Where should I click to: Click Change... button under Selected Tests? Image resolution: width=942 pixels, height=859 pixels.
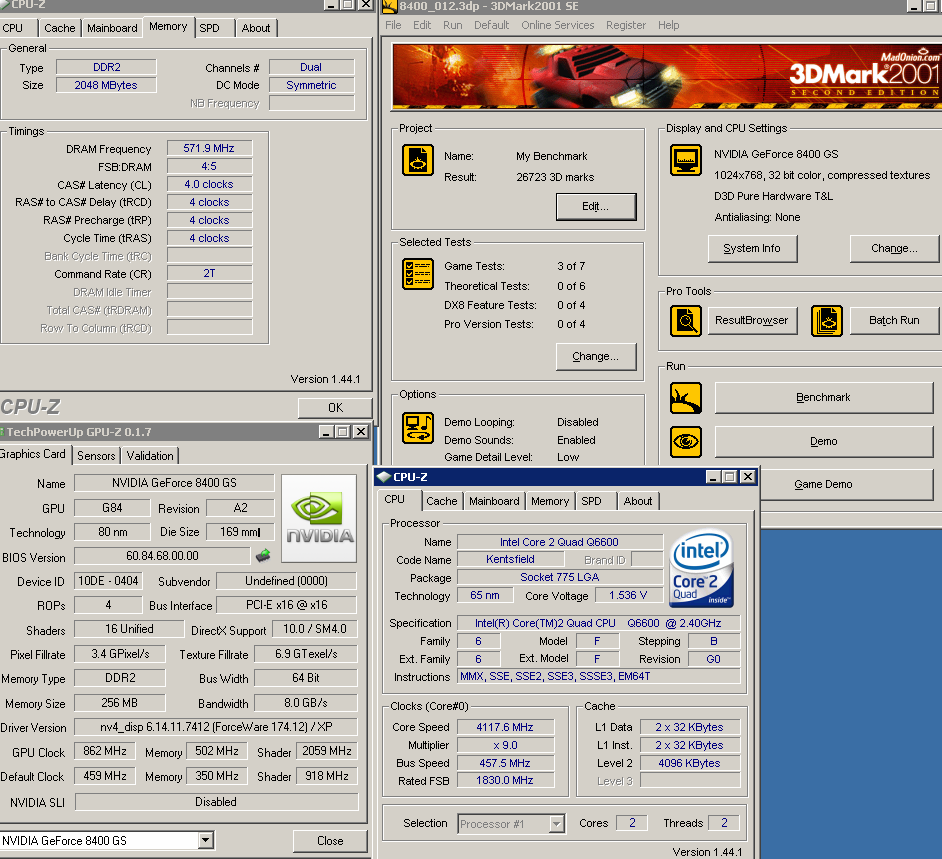[595, 356]
